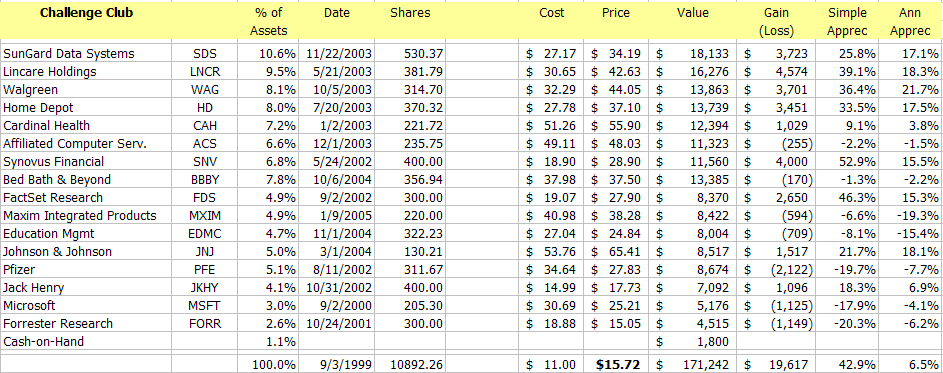Viewport: 943px width, 373px height.
Task: Click the total shares 10892.26
Action: click(x=410, y=364)
